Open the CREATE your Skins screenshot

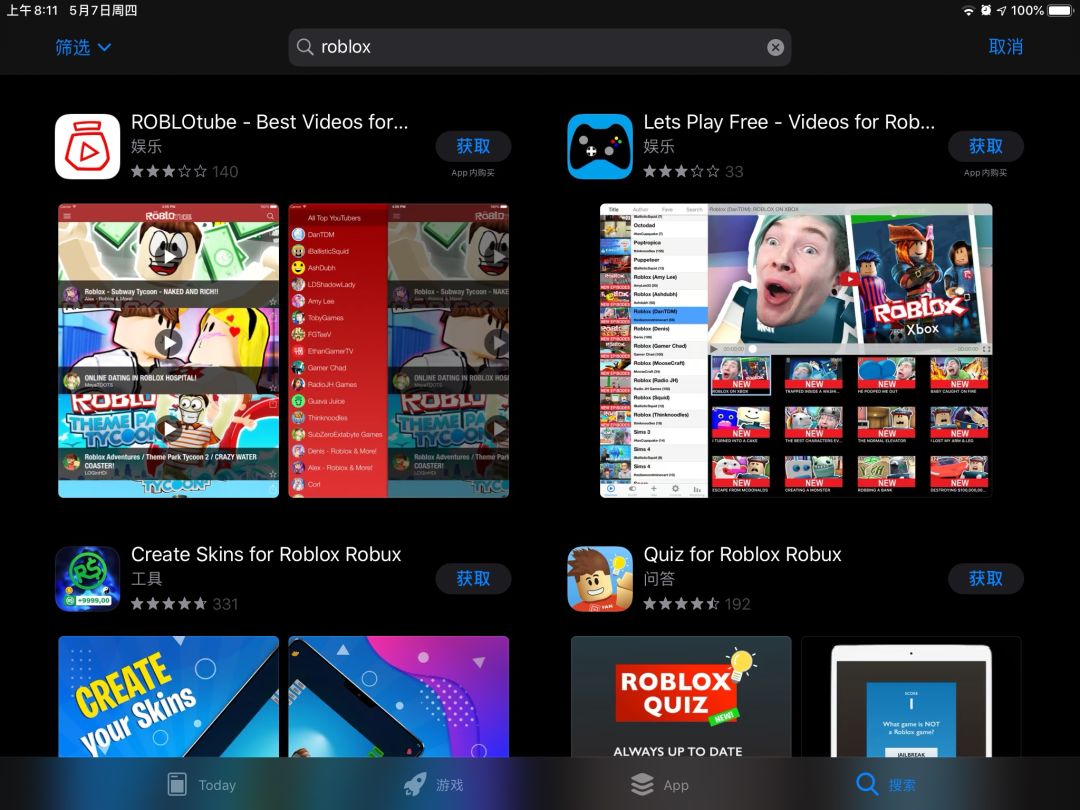(169, 696)
